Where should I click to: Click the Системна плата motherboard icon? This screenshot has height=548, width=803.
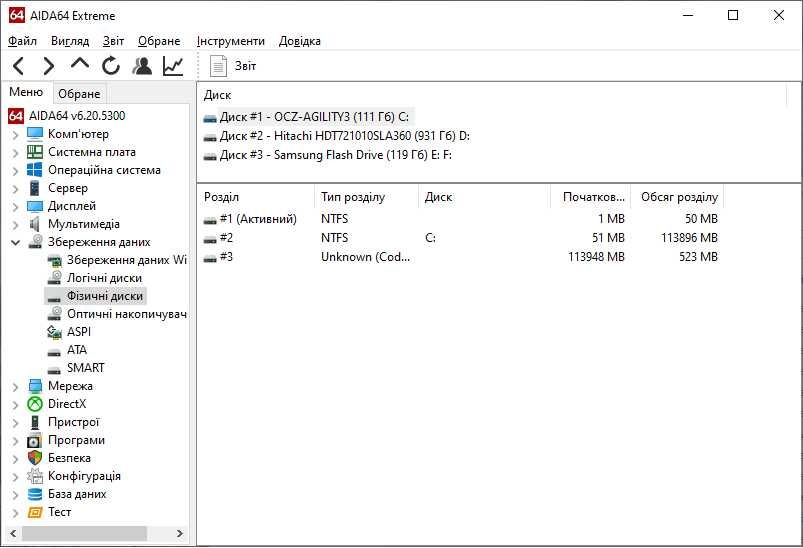[35, 152]
